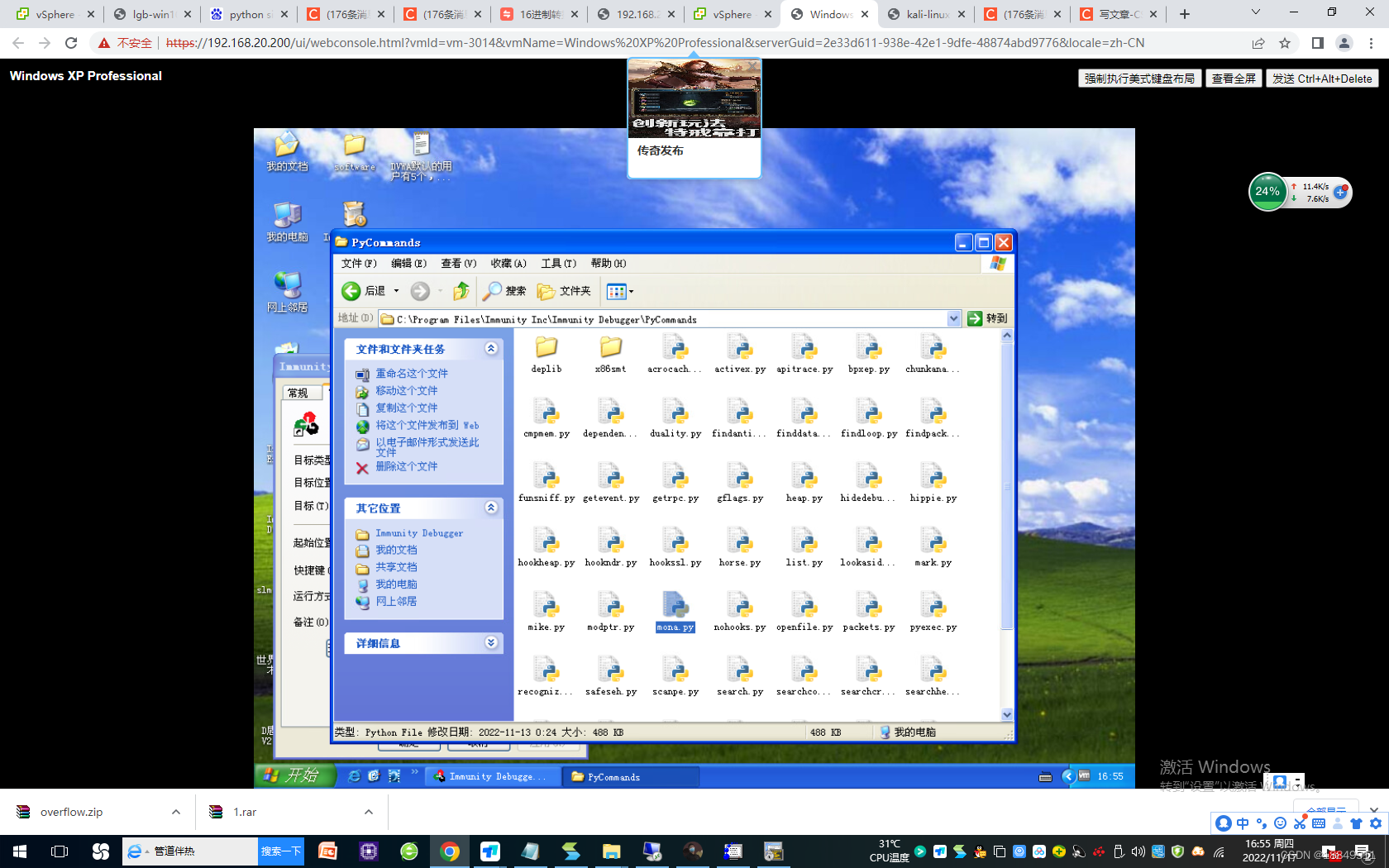Screen dimensions: 1389x868
Task: Collapse the 其它位置 panel
Action: [491, 508]
